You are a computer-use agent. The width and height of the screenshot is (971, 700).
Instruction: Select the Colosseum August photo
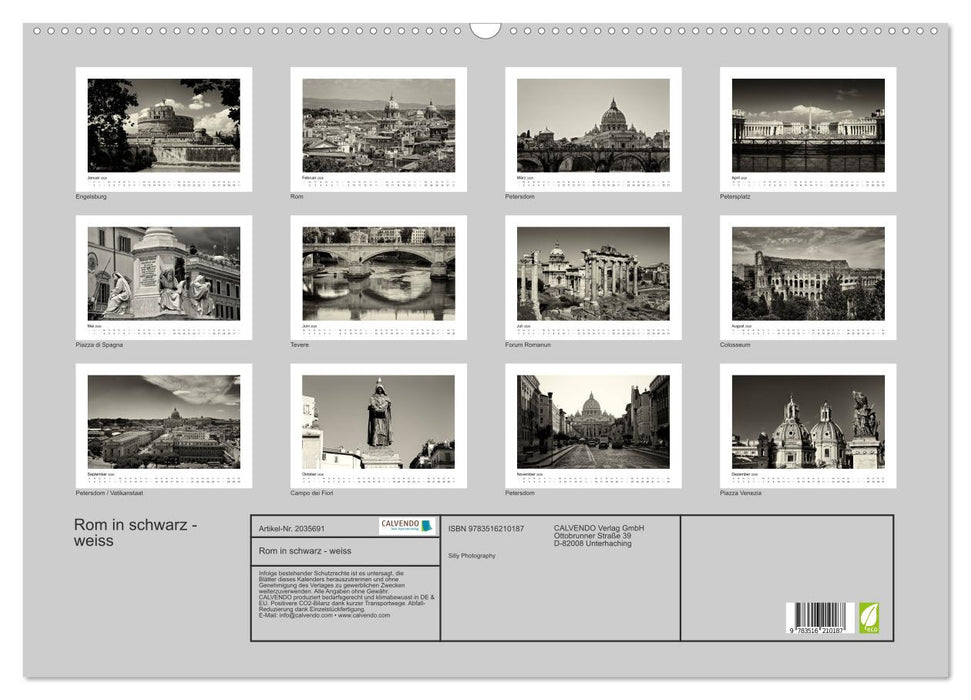tap(808, 273)
